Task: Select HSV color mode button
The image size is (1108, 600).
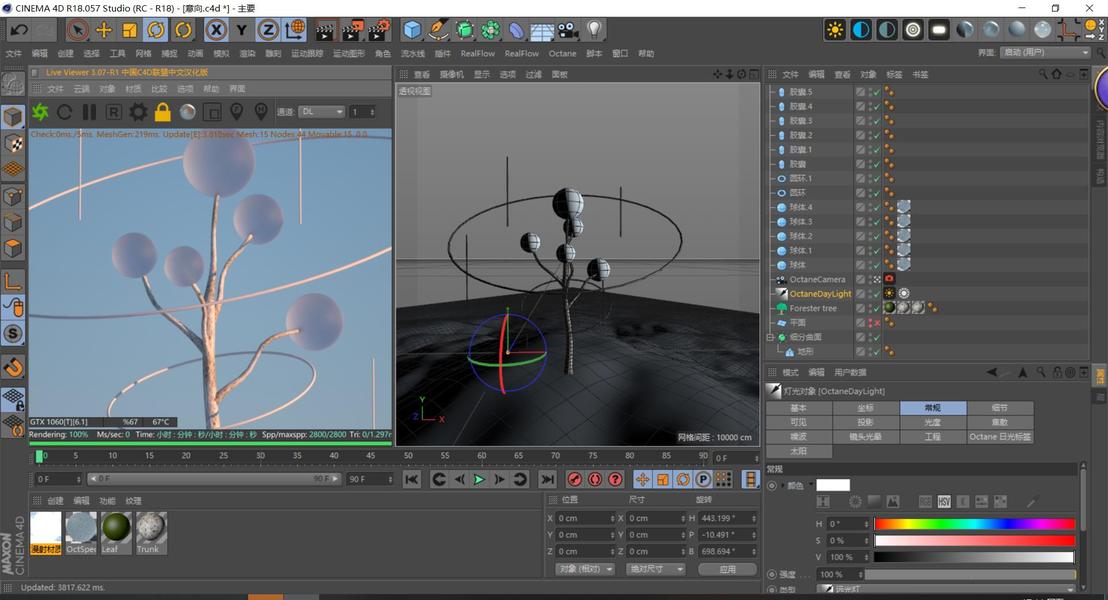Action: [x=943, y=502]
